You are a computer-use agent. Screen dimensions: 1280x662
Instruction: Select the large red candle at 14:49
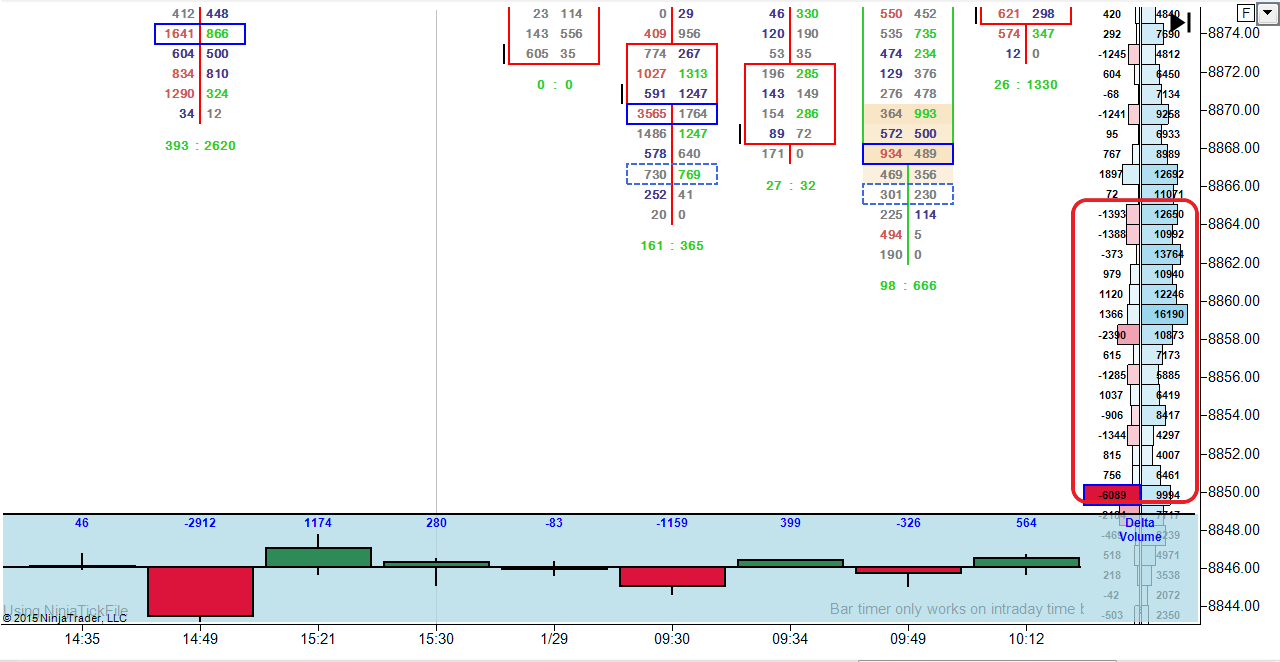[x=200, y=591]
